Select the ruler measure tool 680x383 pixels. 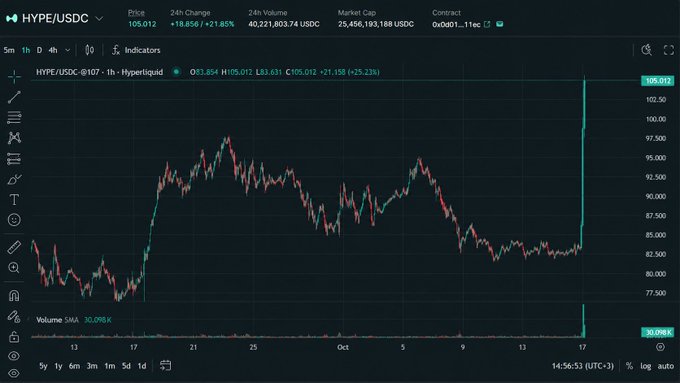(x=14, y=247)
